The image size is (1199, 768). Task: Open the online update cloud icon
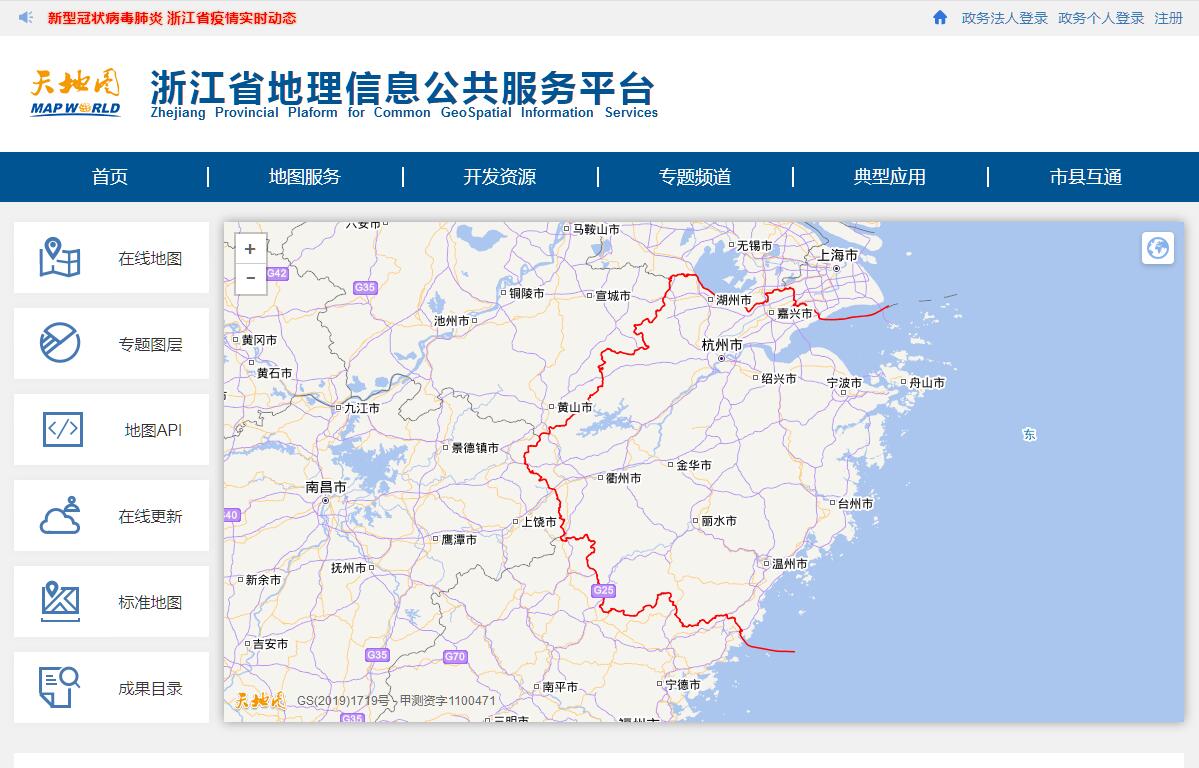[60, 516]
